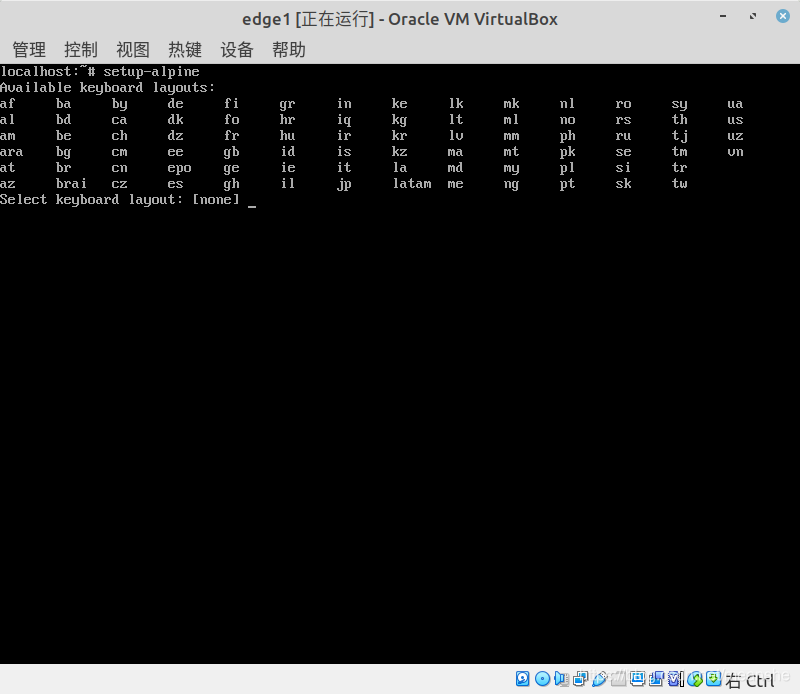Click the 'gr' keyboard layout entry
The image size is (800, 694).
[x=287, y=105]
